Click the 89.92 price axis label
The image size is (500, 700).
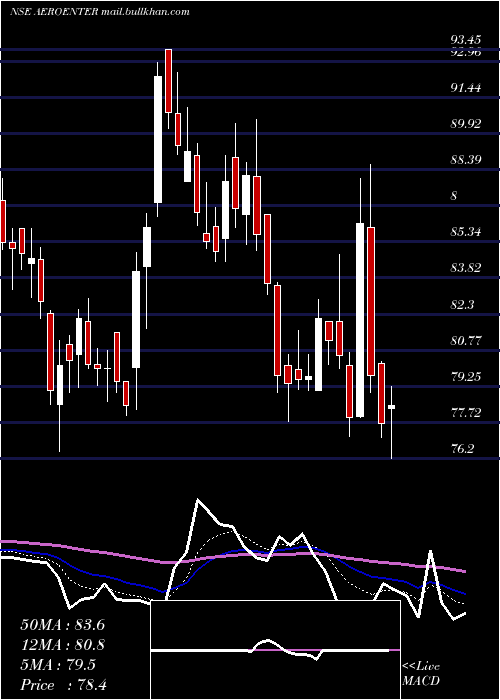click(466, 124)
